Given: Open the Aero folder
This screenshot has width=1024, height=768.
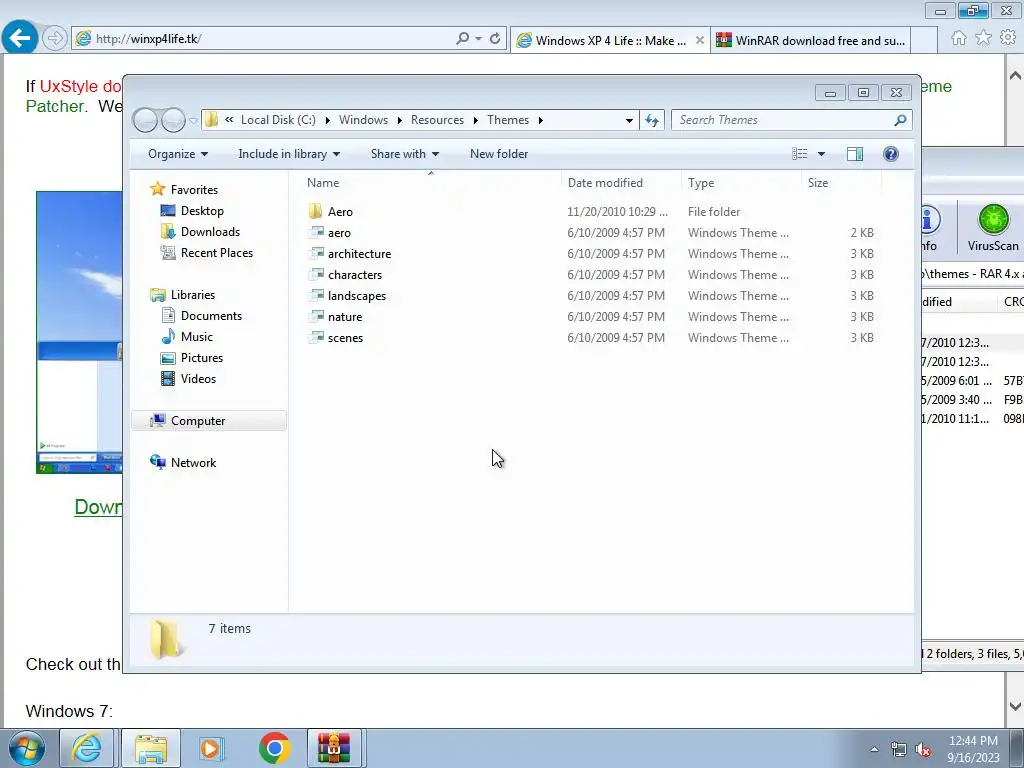Looking at the screenshot, I should click(340, 212).
